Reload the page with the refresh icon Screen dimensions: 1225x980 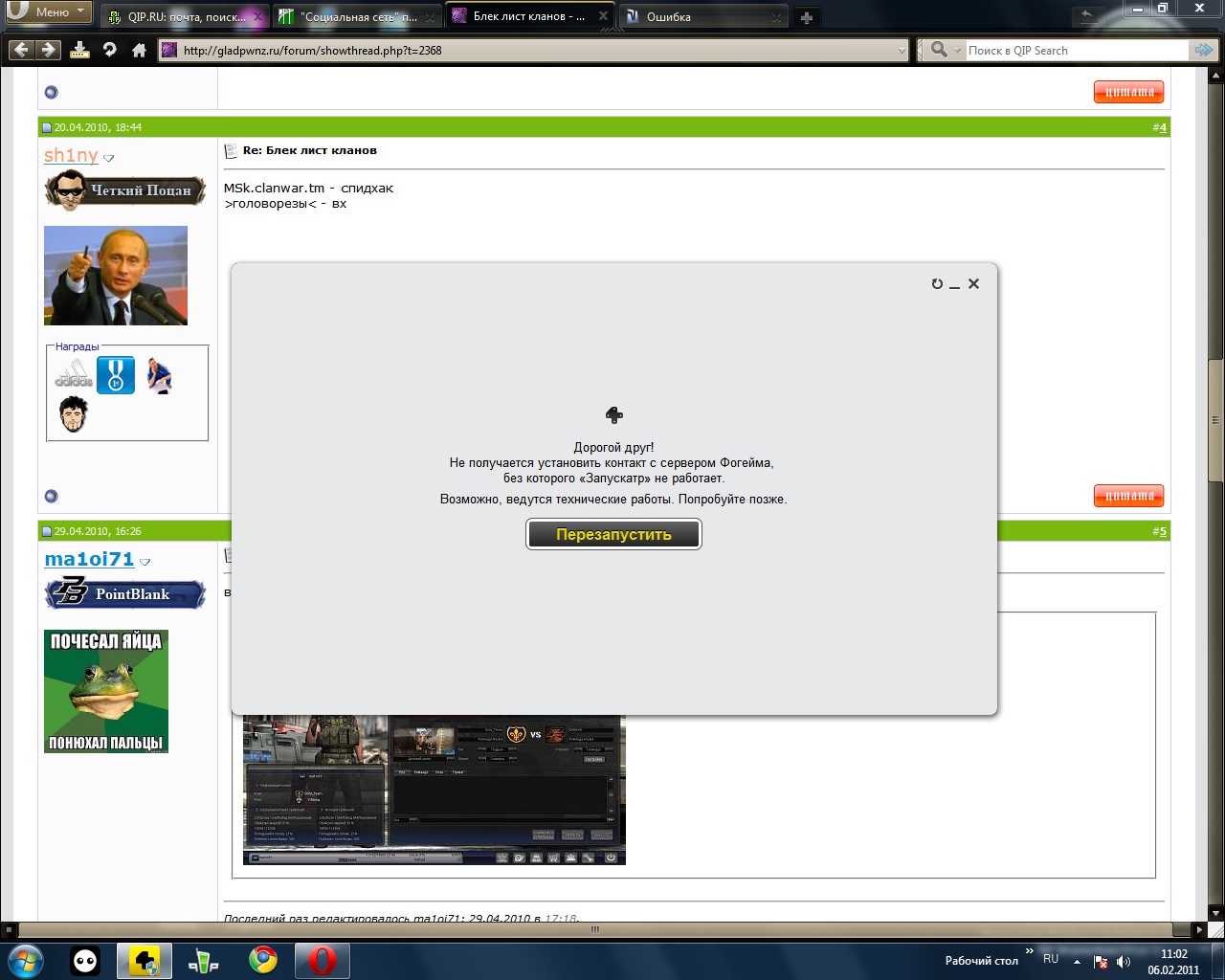[109, 50]
